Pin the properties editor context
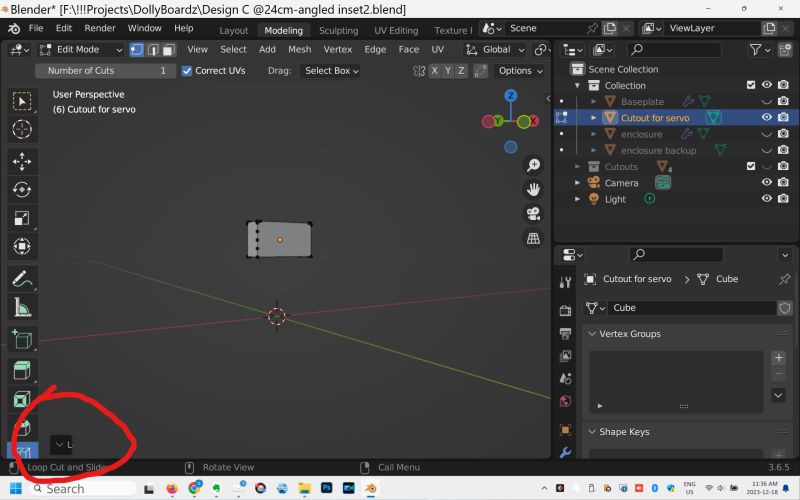 tap(784, 279)
